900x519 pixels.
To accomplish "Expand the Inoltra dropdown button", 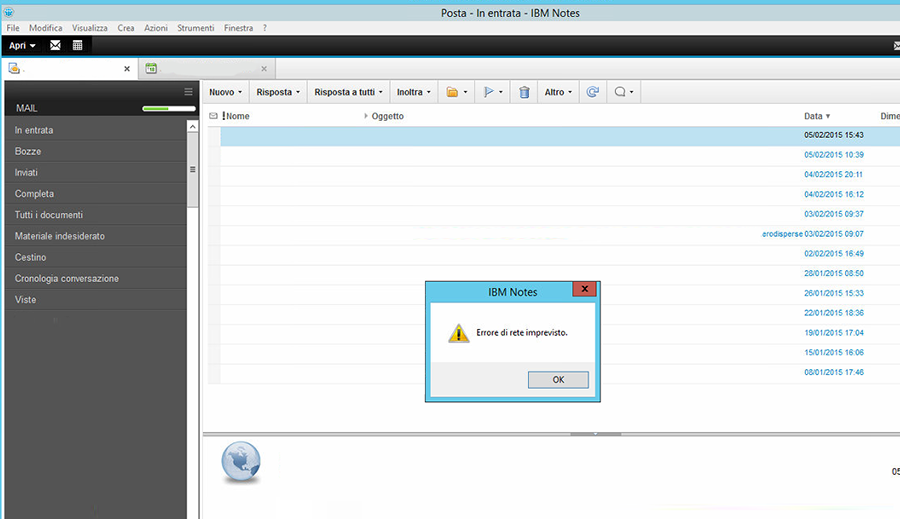I will point(413,92).
